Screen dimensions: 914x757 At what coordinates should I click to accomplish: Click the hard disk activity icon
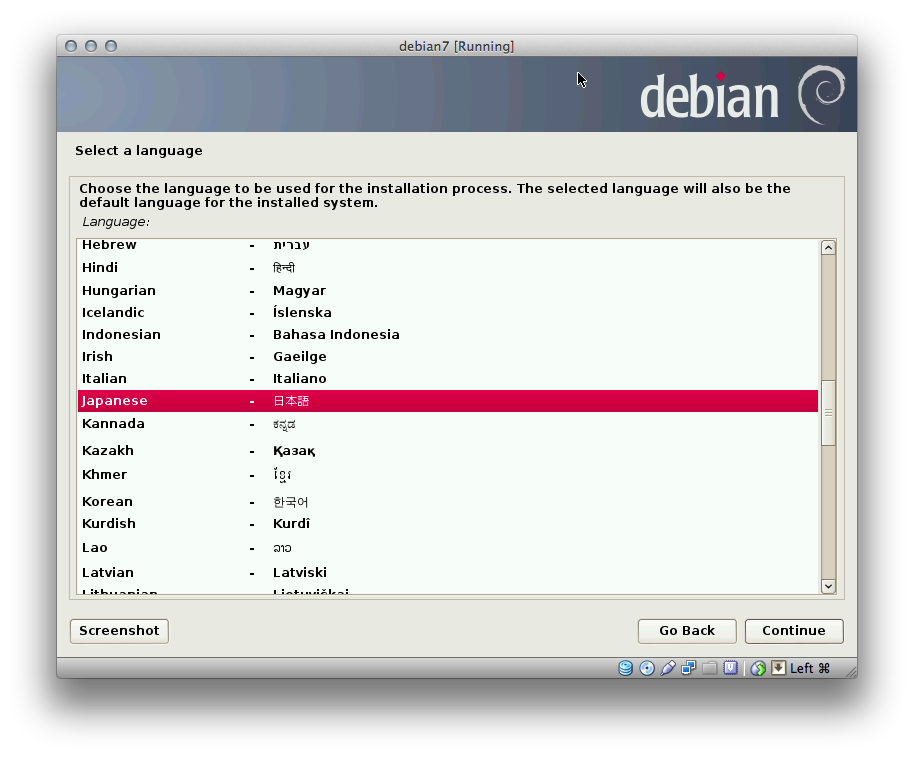pyautogui.click(x=625, y=668)
